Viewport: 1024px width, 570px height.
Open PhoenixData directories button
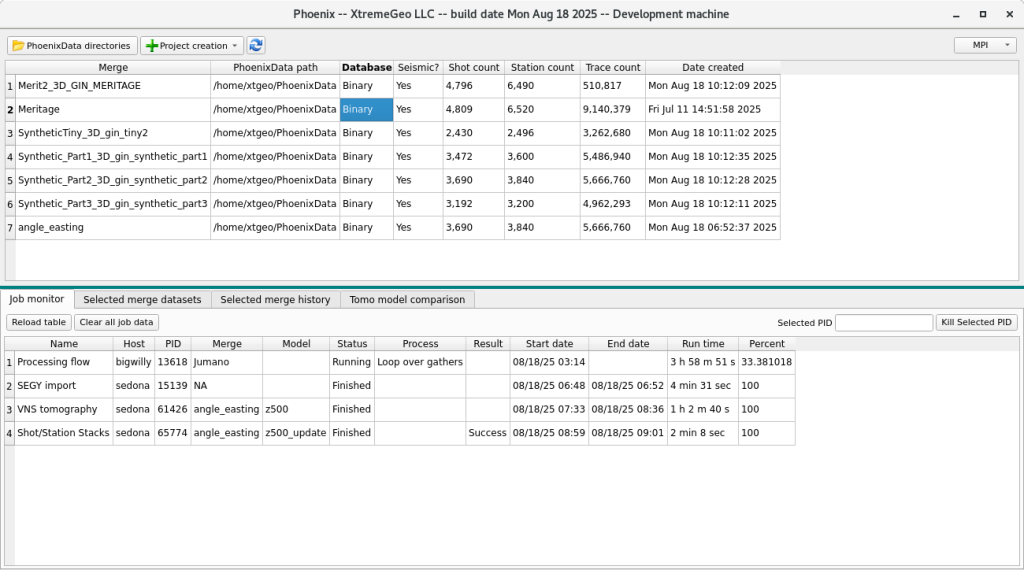72,46
